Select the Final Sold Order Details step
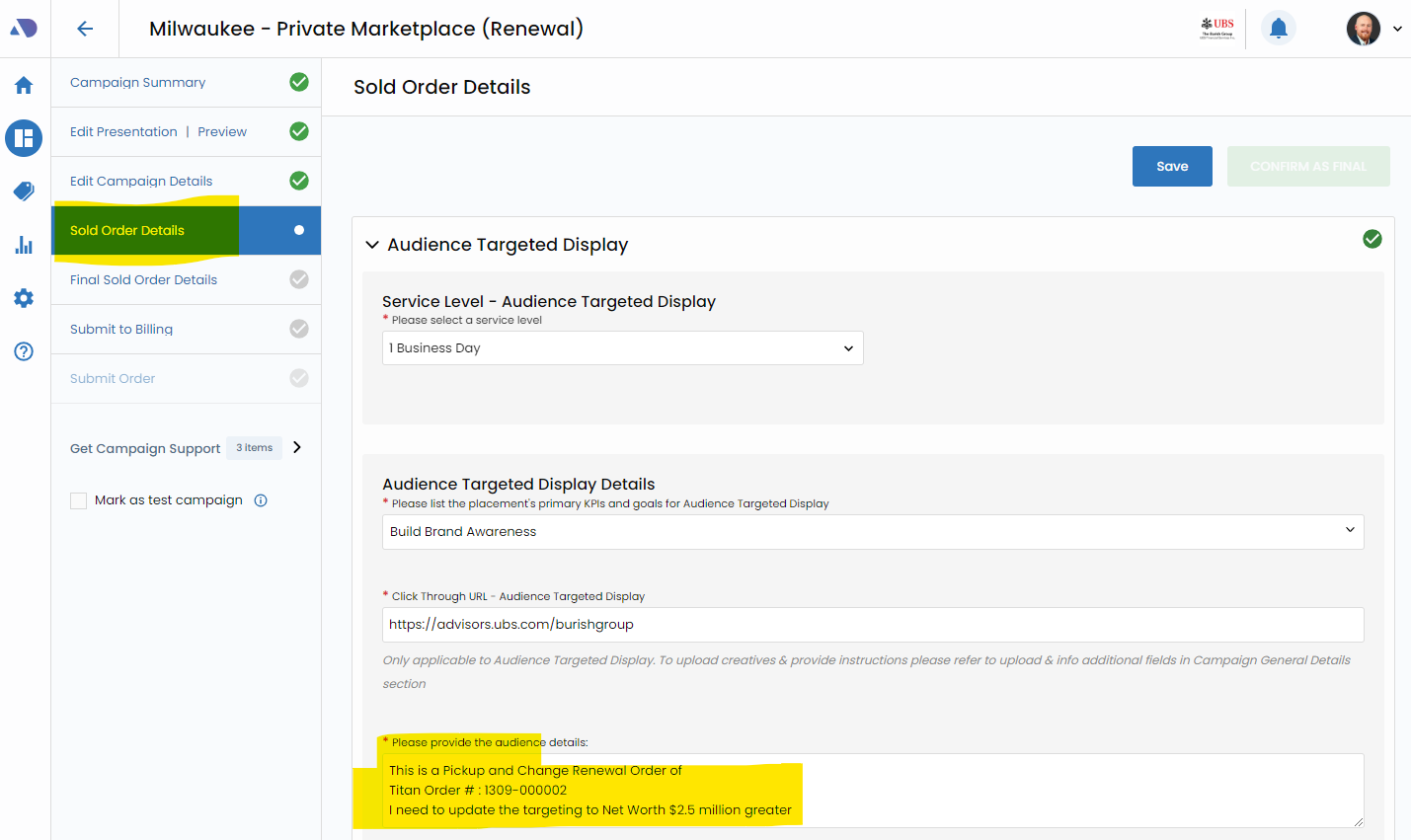The height and width of the screenshot is (840, 1411). 143,280
